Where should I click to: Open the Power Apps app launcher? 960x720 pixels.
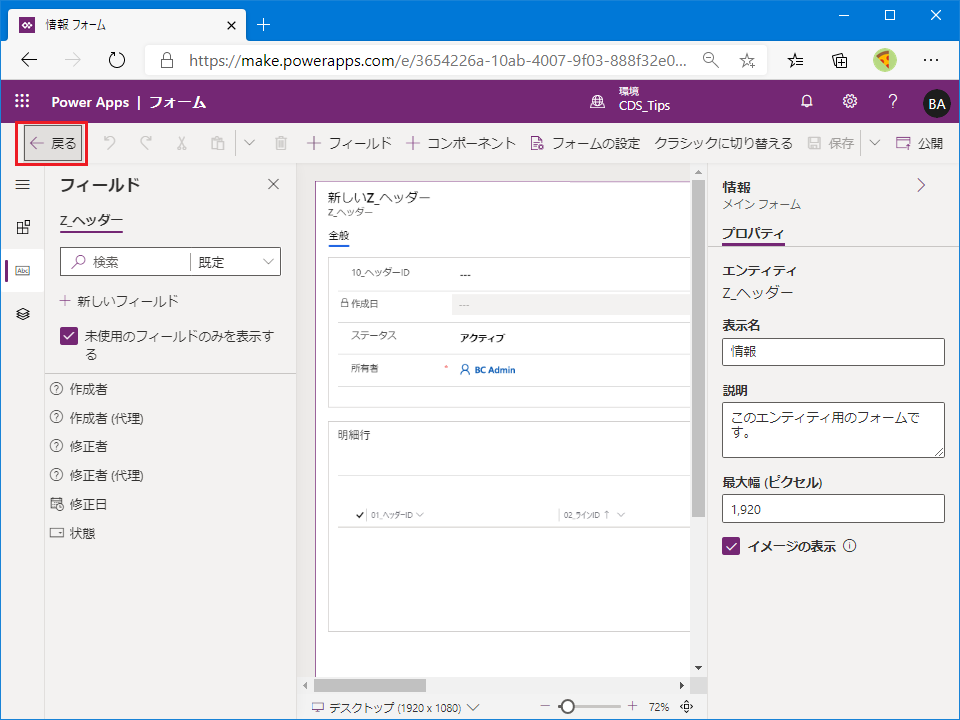click(x=22, y=102)
